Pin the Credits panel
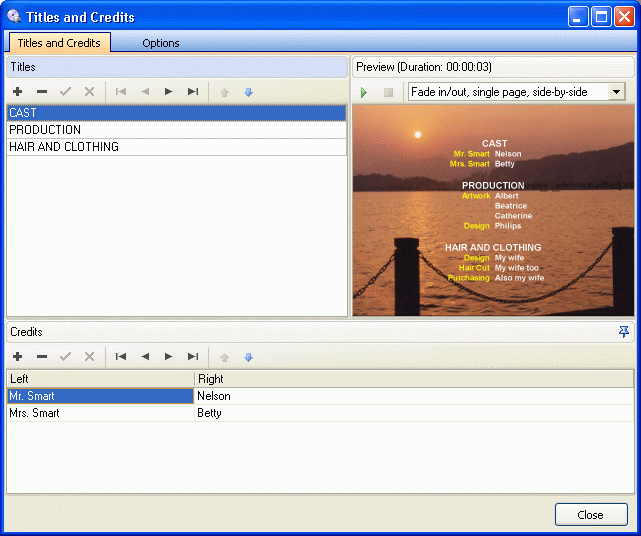Screen dimensions: 641x536 click(x=624, y=332)
